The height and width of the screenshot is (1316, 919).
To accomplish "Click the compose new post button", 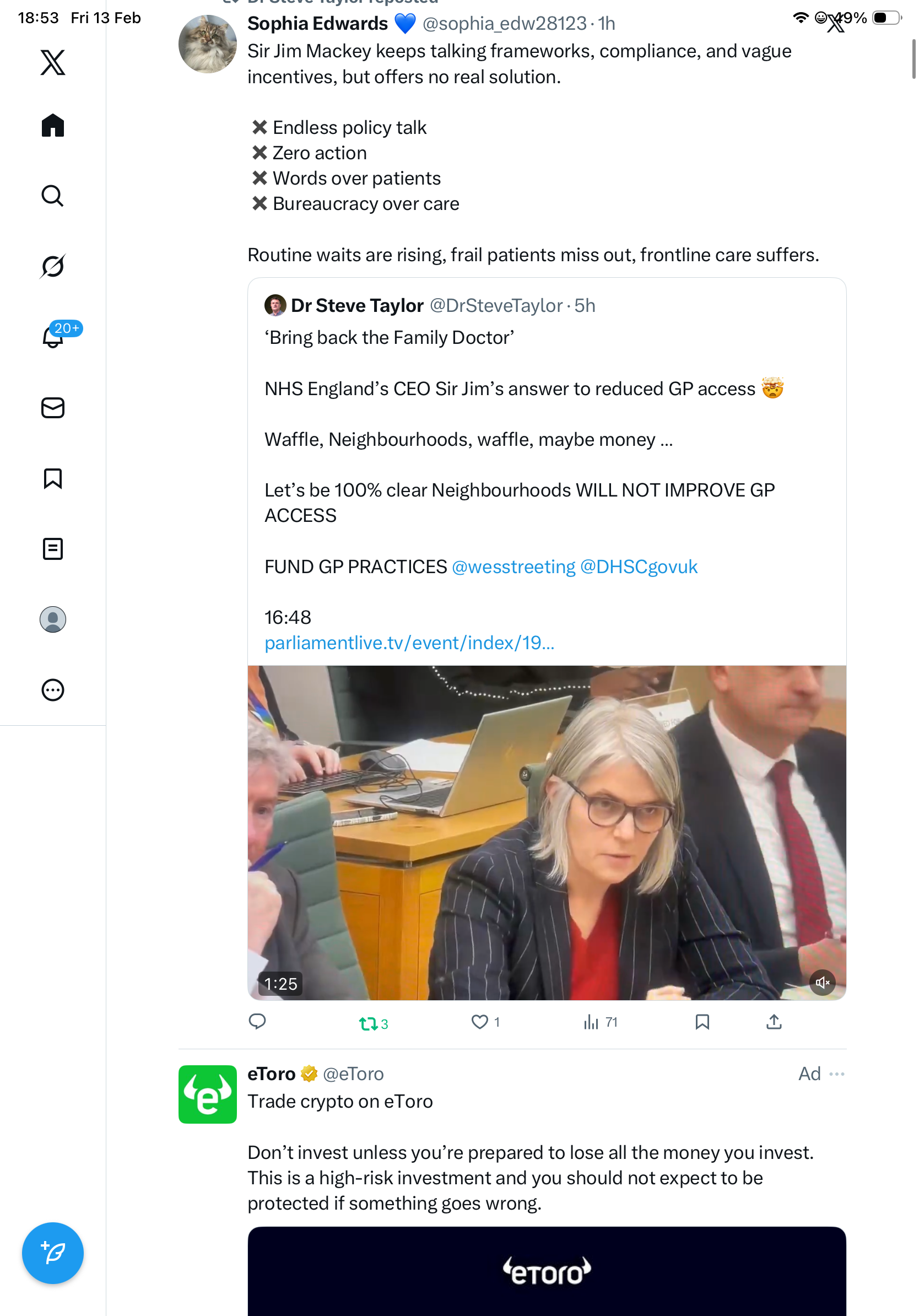I will pyautogui.click(x=53, y=1253).
